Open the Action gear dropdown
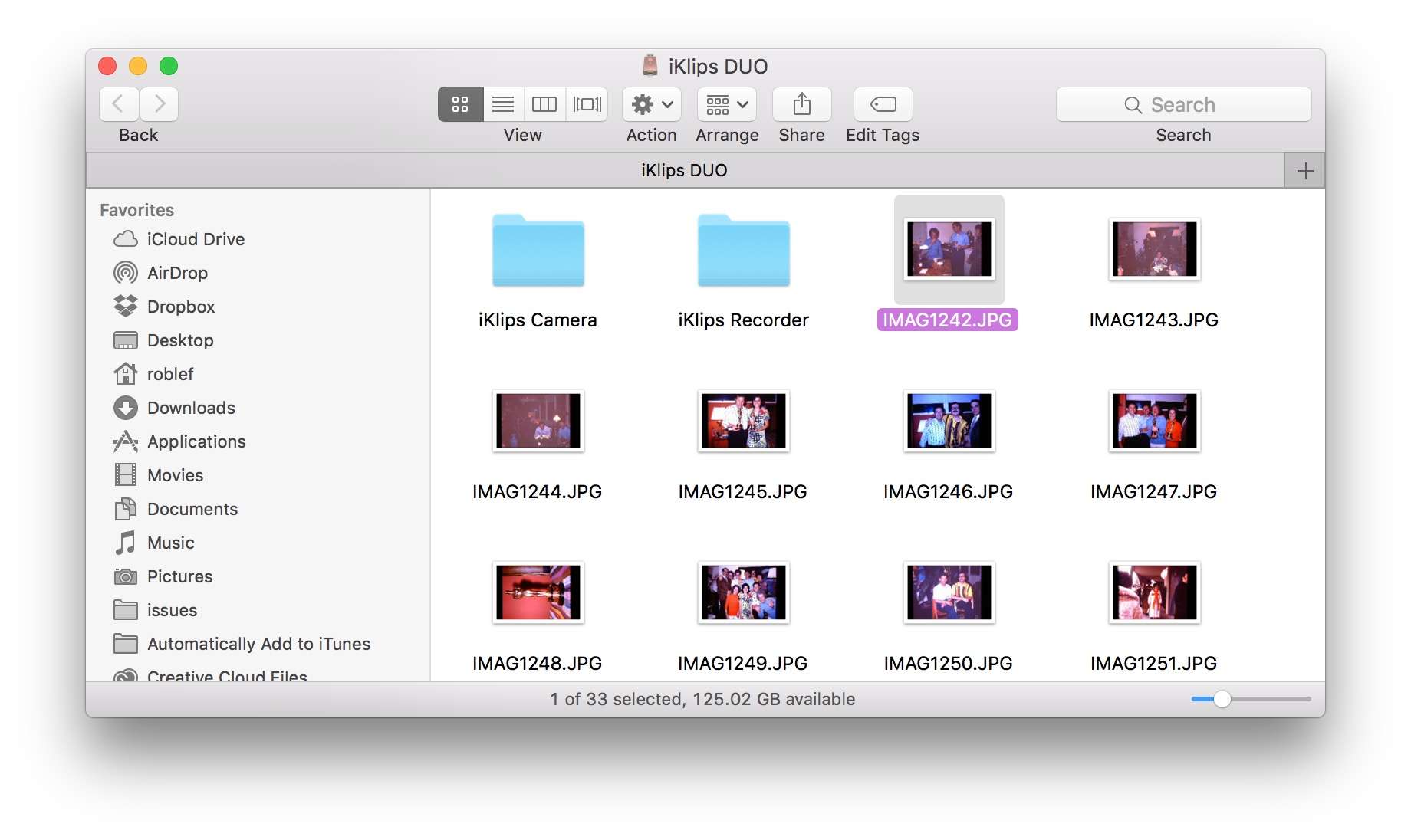Screen dimensions: 1411x840 (x=651, y=104)
